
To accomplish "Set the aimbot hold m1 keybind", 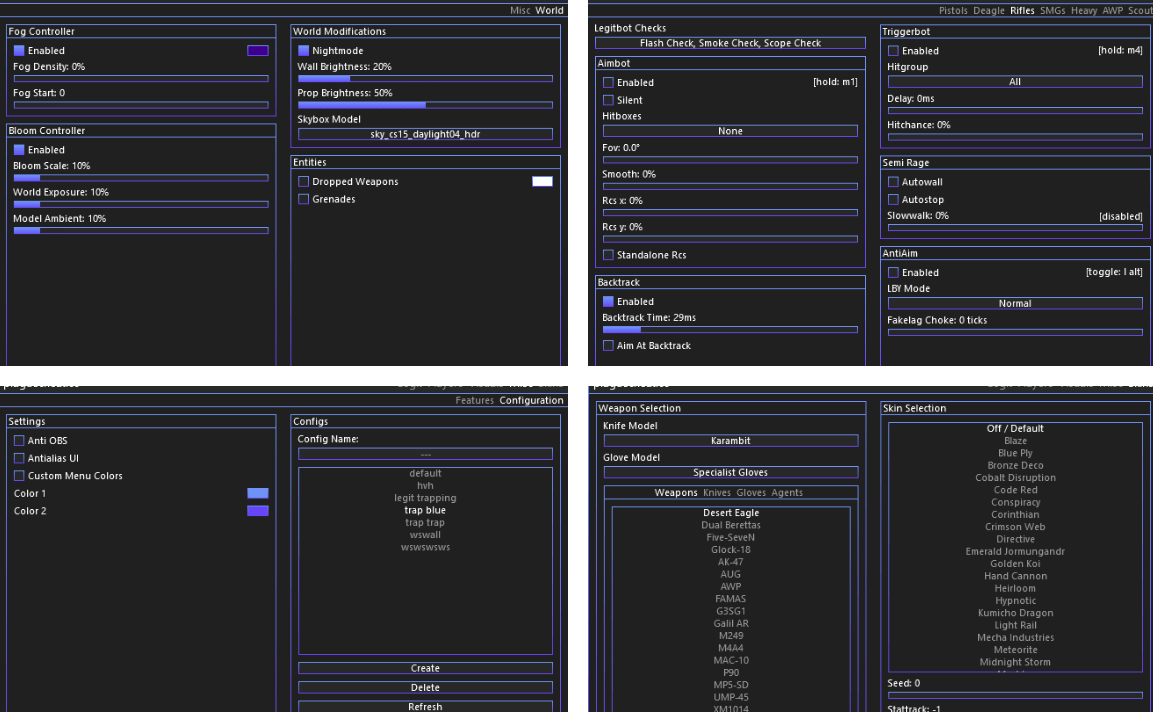I will tap(835, 82).
